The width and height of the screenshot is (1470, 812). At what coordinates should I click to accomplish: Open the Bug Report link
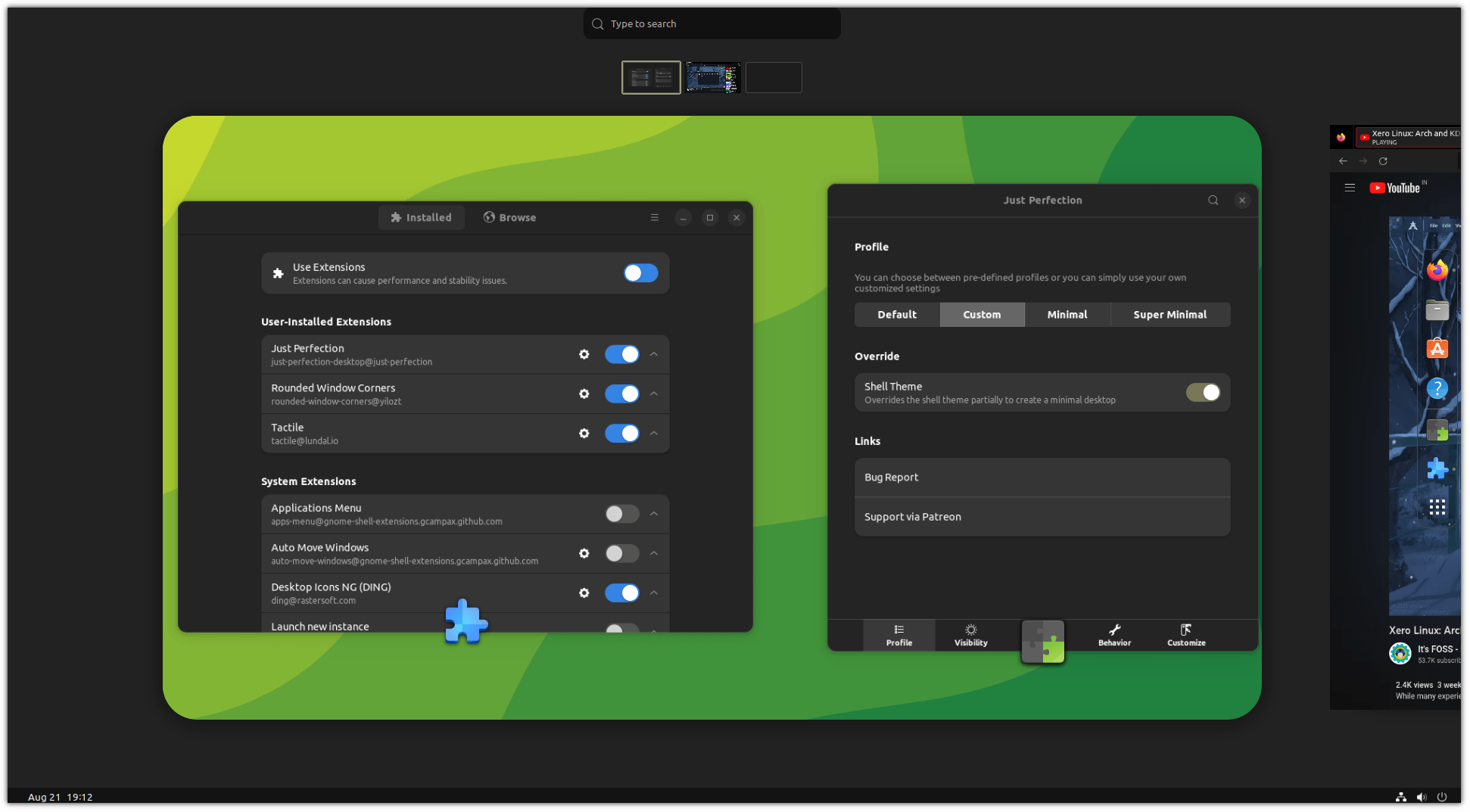(x=1042, y=477)
